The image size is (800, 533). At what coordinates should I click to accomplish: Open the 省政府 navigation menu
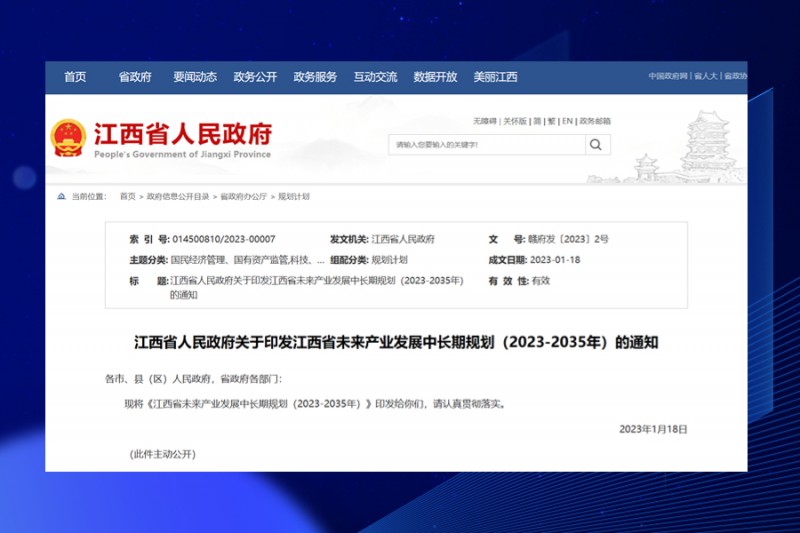[x=135, y=77]
